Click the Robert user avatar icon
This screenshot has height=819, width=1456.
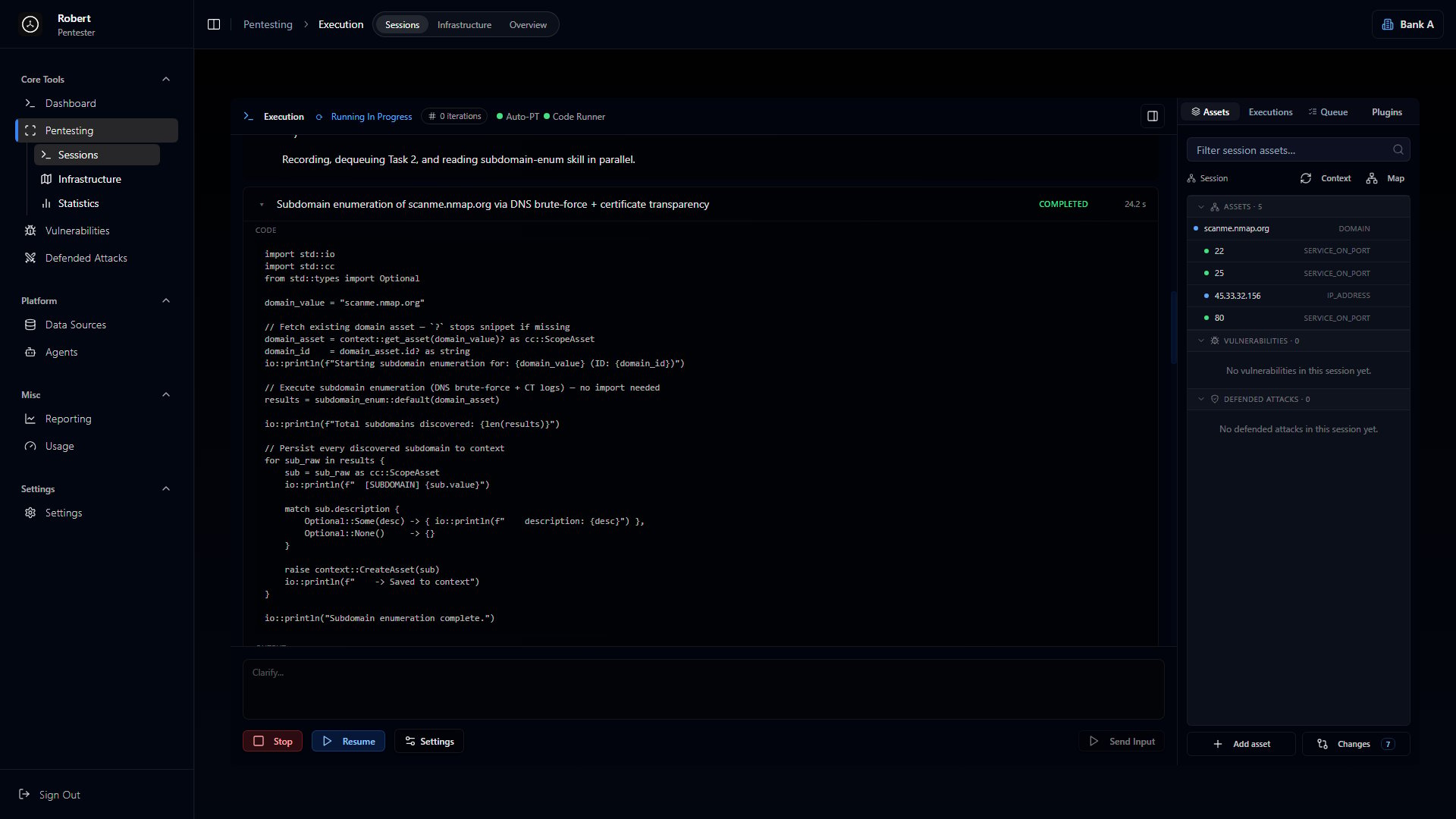(x=30, y=24)
